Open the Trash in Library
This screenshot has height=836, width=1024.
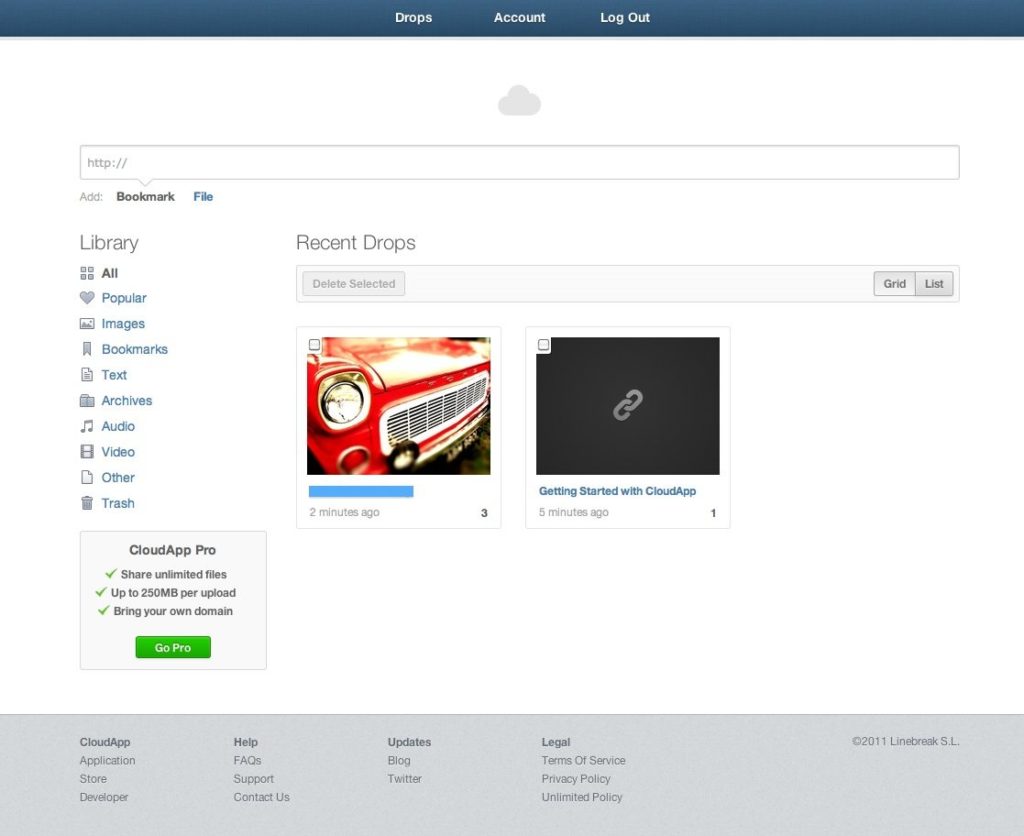coord(118,503)
